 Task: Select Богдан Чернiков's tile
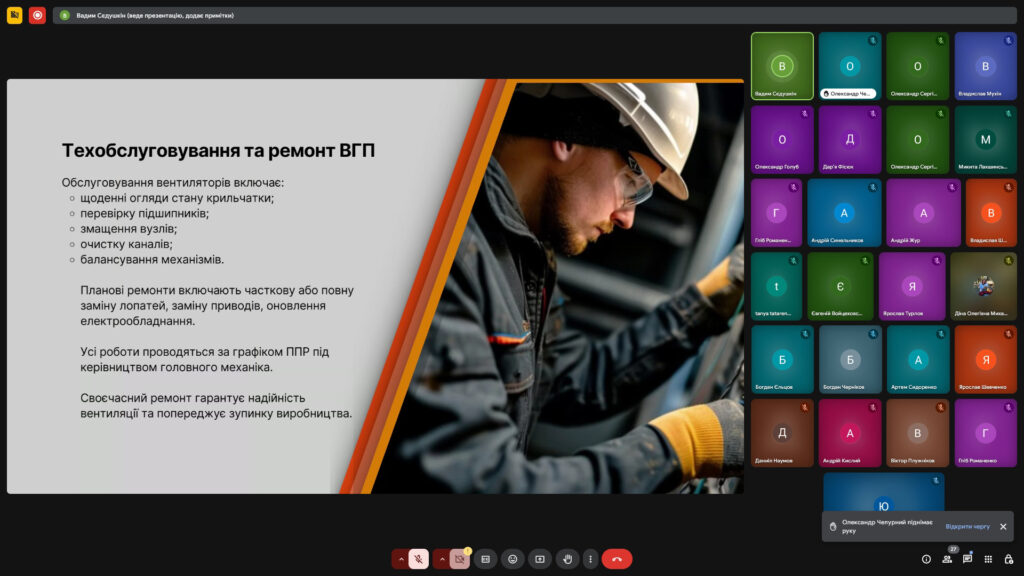click(x=850, y=360)
